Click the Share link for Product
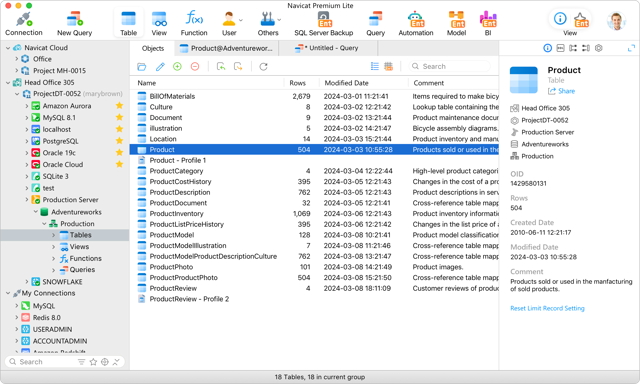 coord(561,91)
